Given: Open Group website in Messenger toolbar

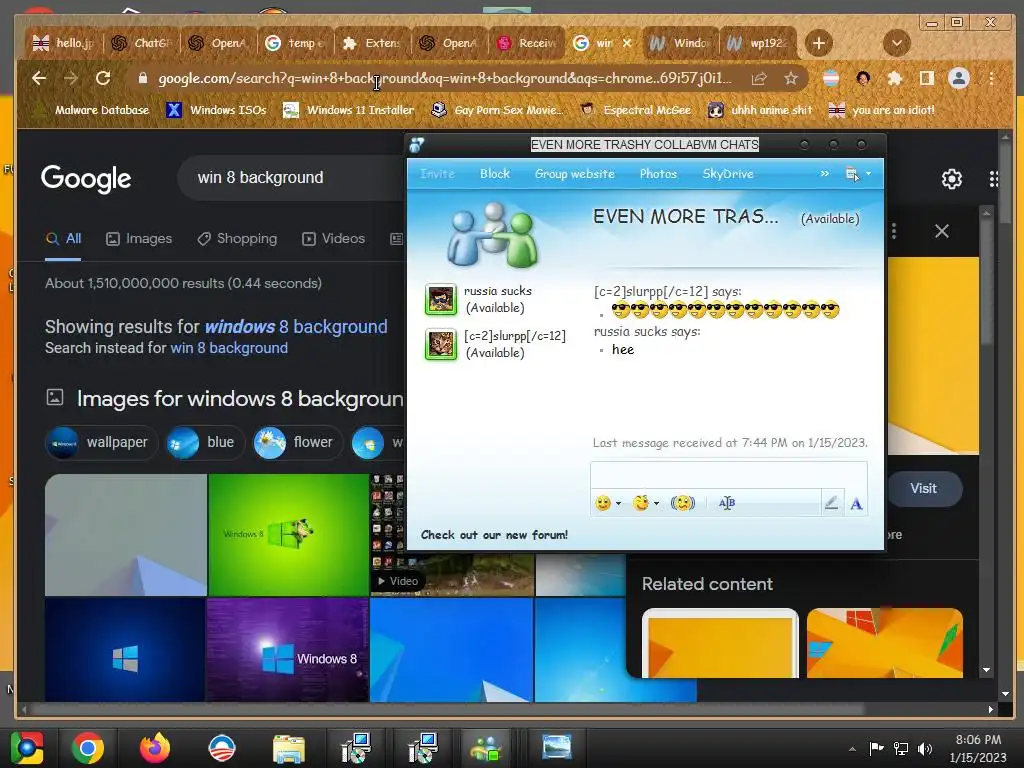Looking at the screenshot, I should coord(575,174).
